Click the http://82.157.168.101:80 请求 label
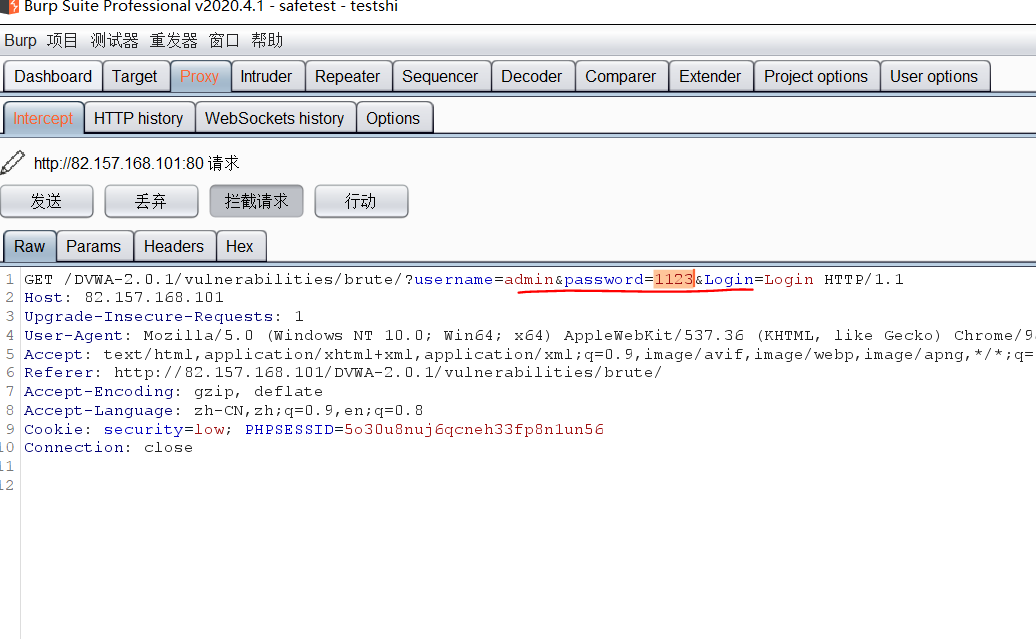Screen dimensions: 1036x639 point(137,163)
